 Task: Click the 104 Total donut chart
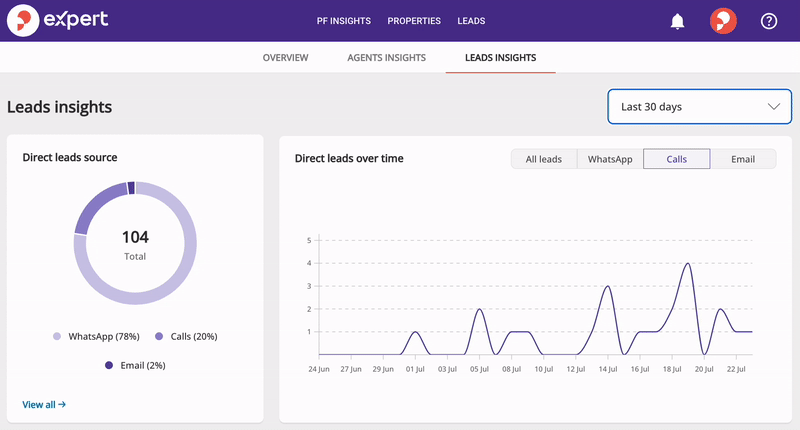[135, 243]
